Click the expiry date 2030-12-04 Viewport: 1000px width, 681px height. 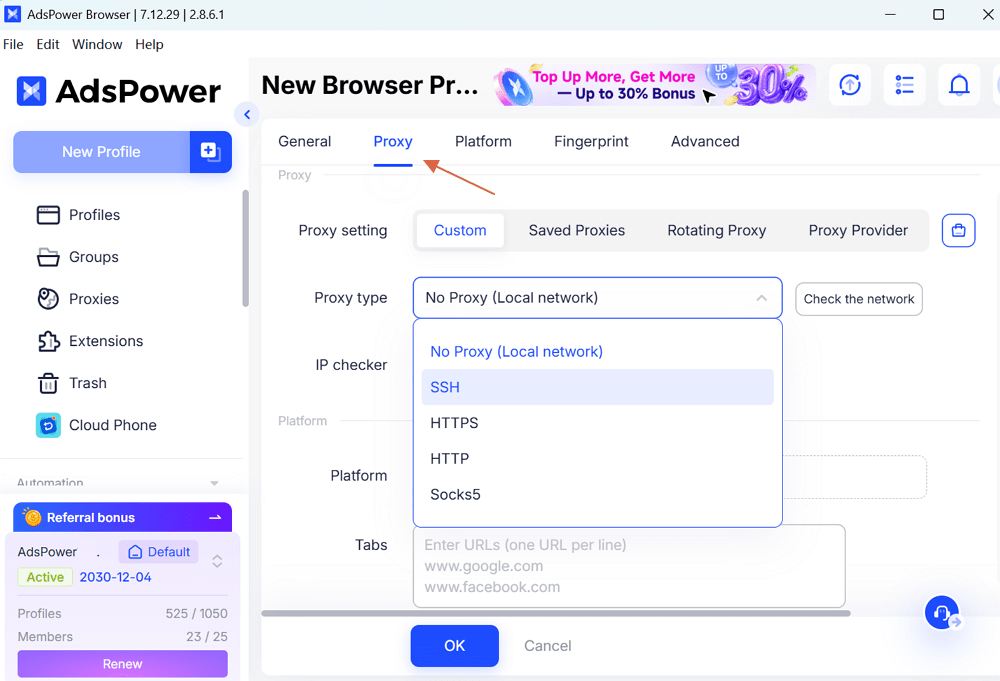(115, 577)
